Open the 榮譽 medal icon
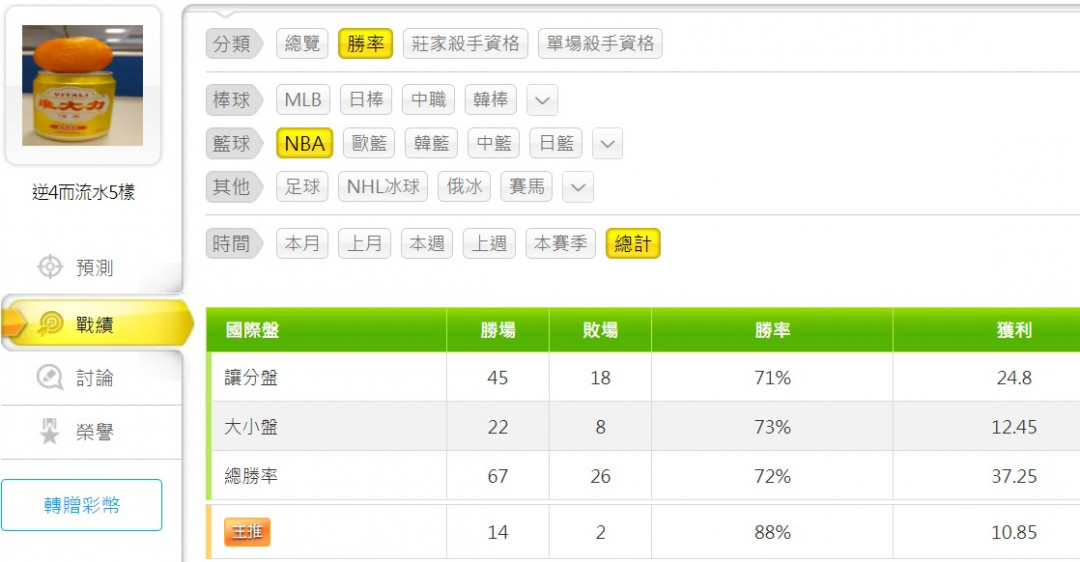 tap(50, 431)
